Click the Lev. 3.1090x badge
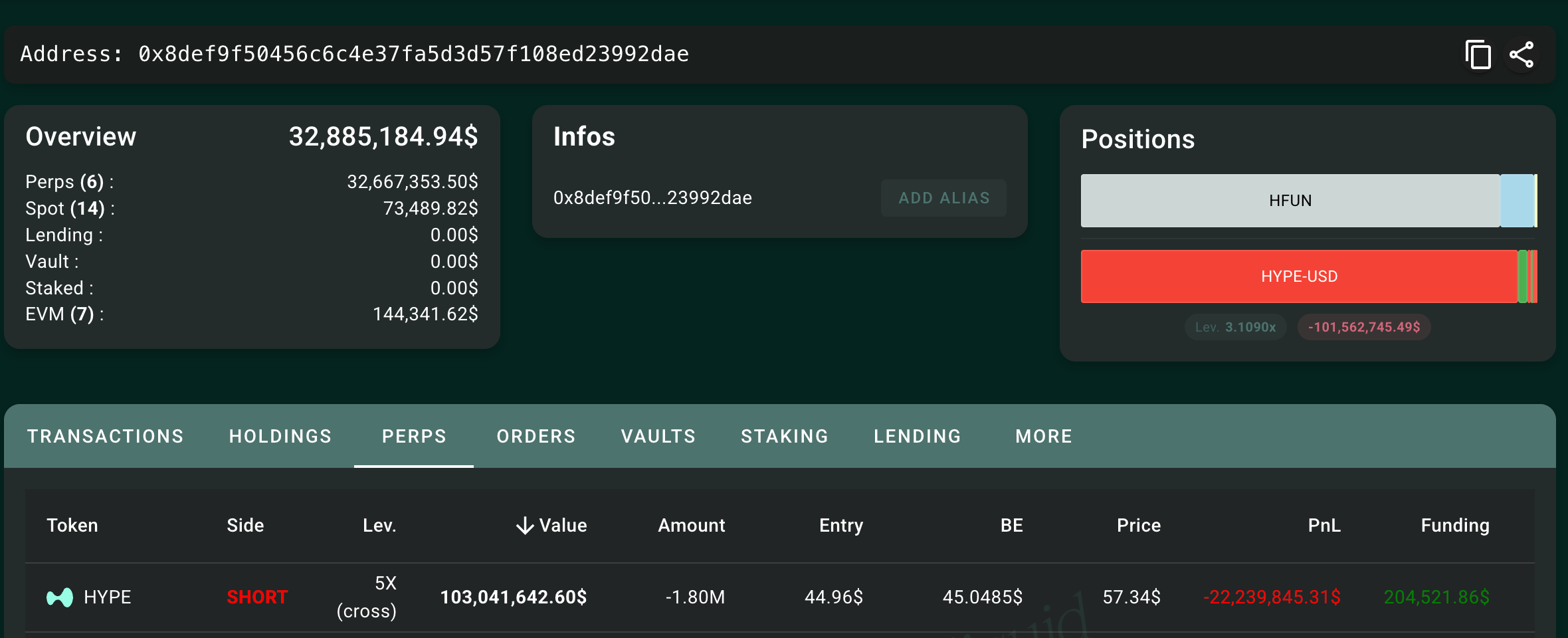 click(x=1235, y=327)
